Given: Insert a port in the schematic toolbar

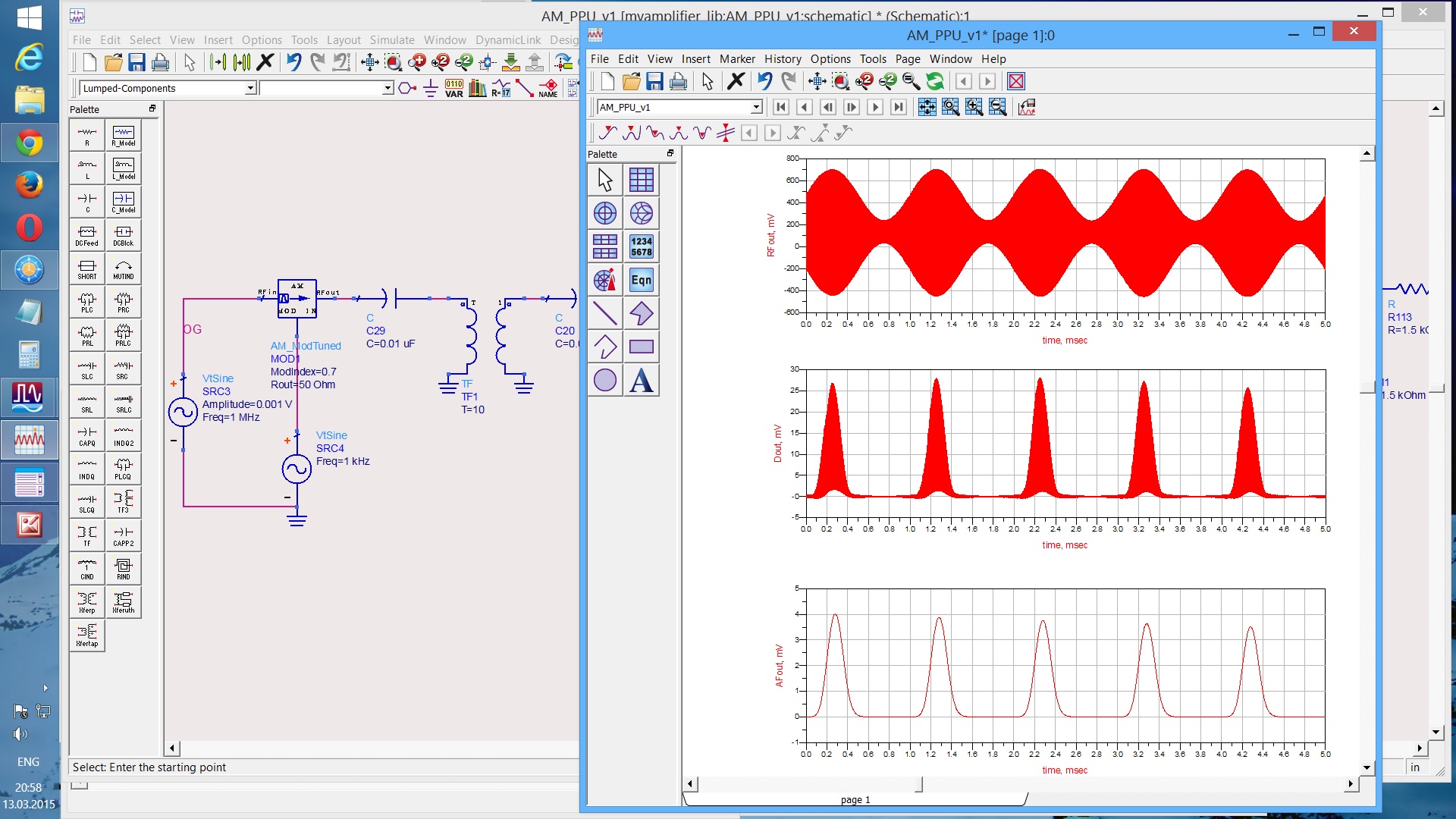Looking at the screenshot, I should (x=407, y=88).
